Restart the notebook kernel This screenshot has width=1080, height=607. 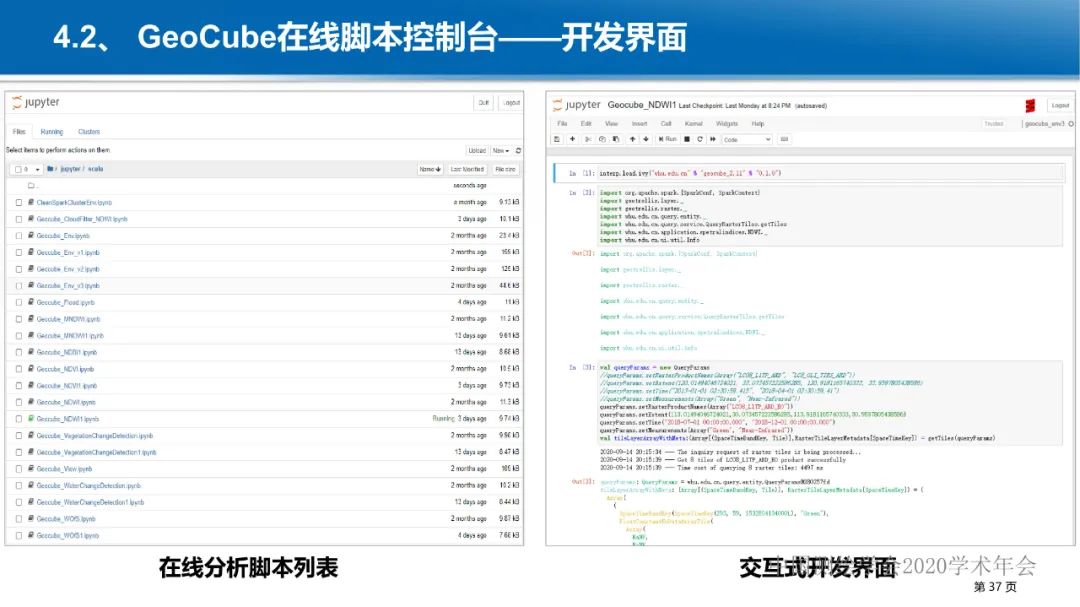coord(700,139)
